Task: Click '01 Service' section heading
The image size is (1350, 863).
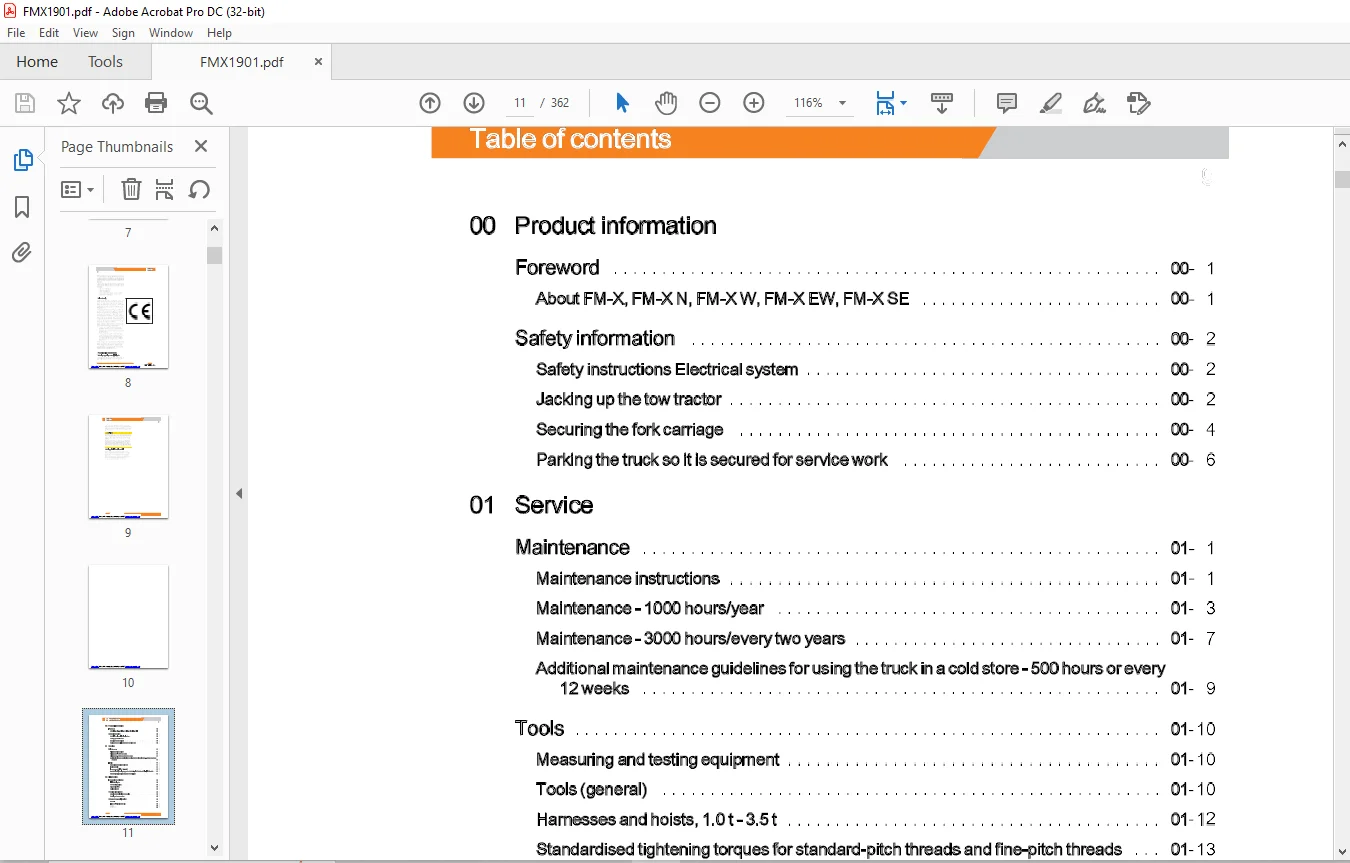Action: (531, 505)
